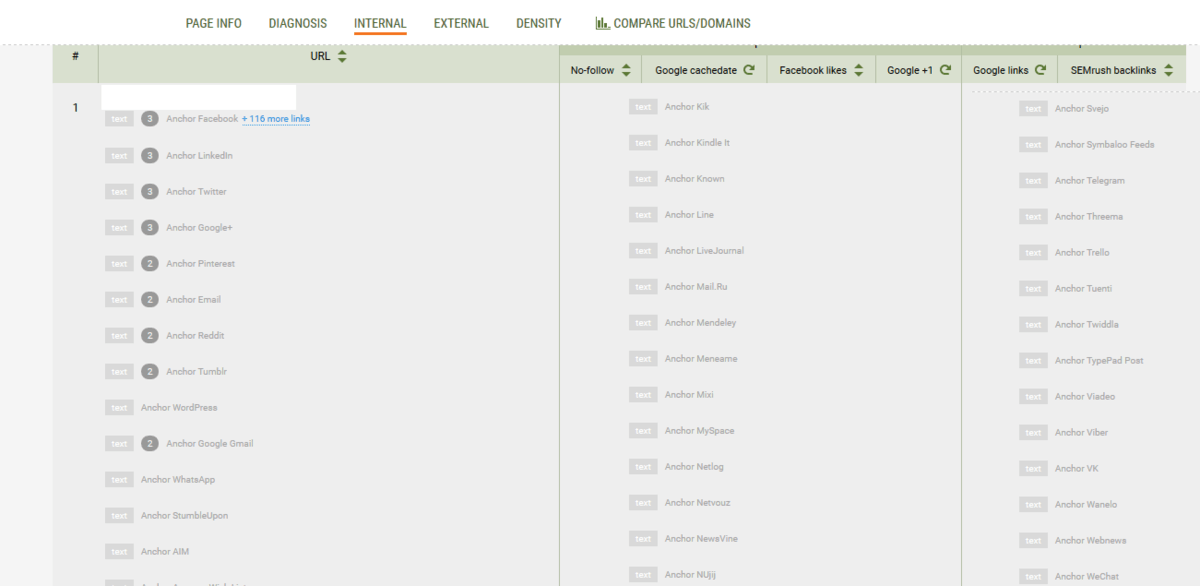Select 'Anchor Viadeo' text
Viewport: 1200px width, 586px height.
click(1085, 397)
